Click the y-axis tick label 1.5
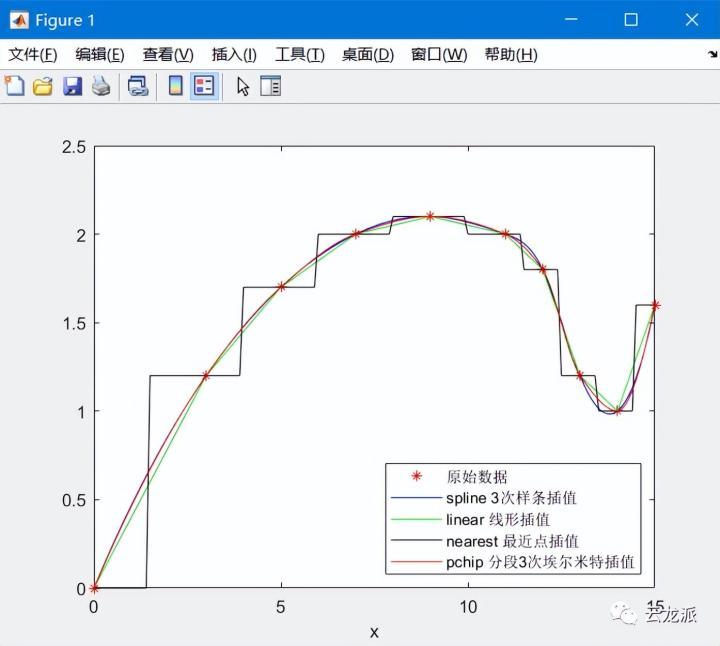Image resolution: width=720 pixels, height=646 pixels. (x=74, y=323)
